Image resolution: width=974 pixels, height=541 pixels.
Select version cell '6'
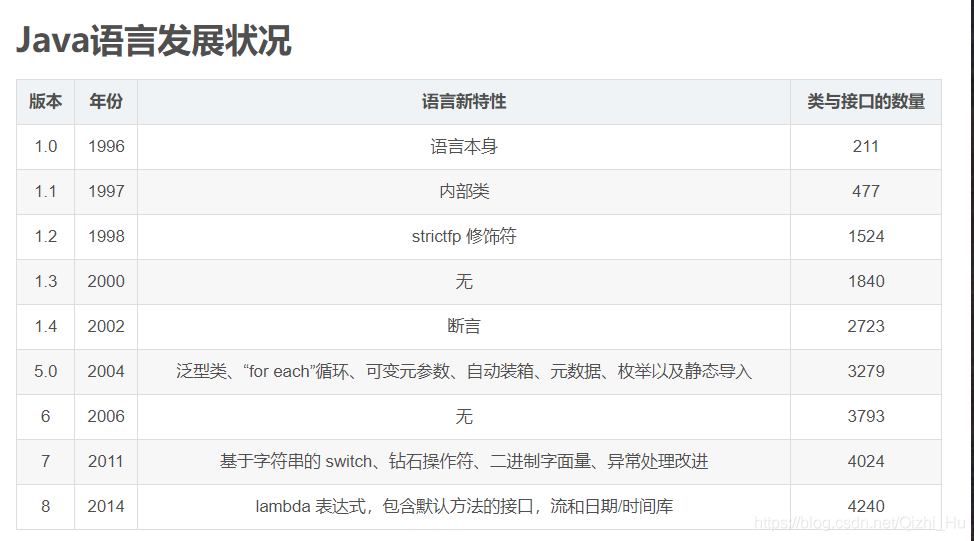tap(45, 417)
